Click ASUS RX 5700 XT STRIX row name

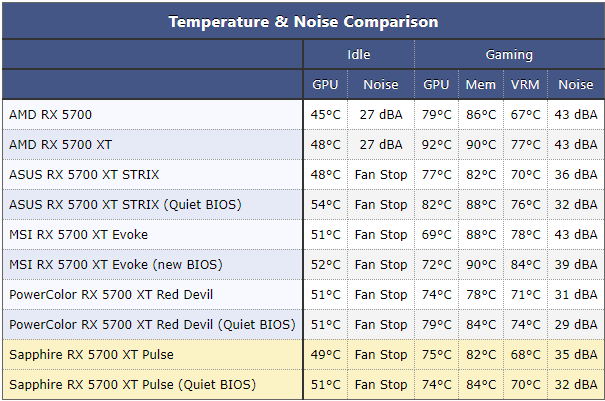[84, 174]
